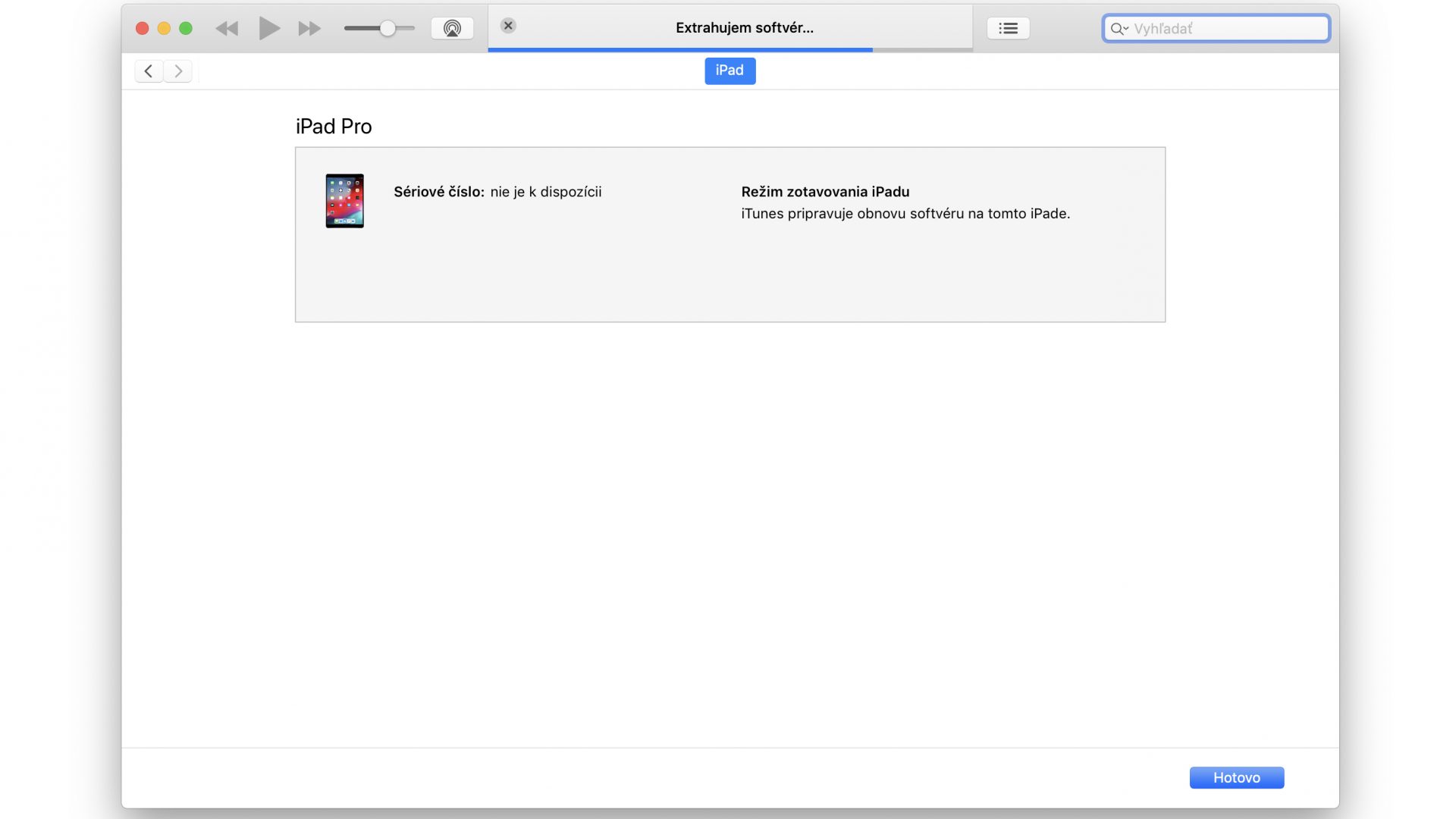This screenshot has width=1456, height=819.
Task: Maximize window with green button
Action: pyautogui.click(x=186, y=29)
